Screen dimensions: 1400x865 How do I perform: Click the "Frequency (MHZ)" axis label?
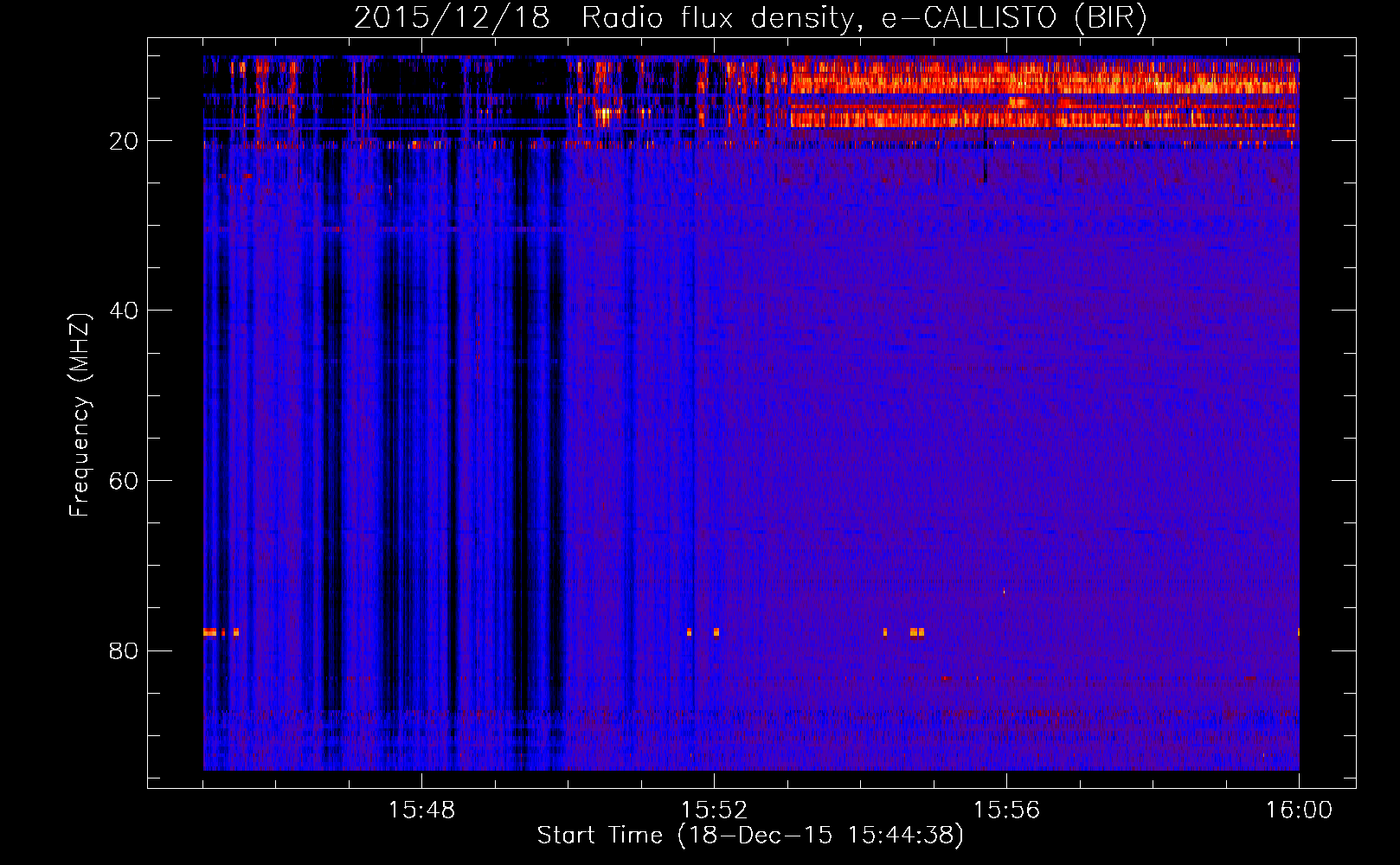pos(80,415)
